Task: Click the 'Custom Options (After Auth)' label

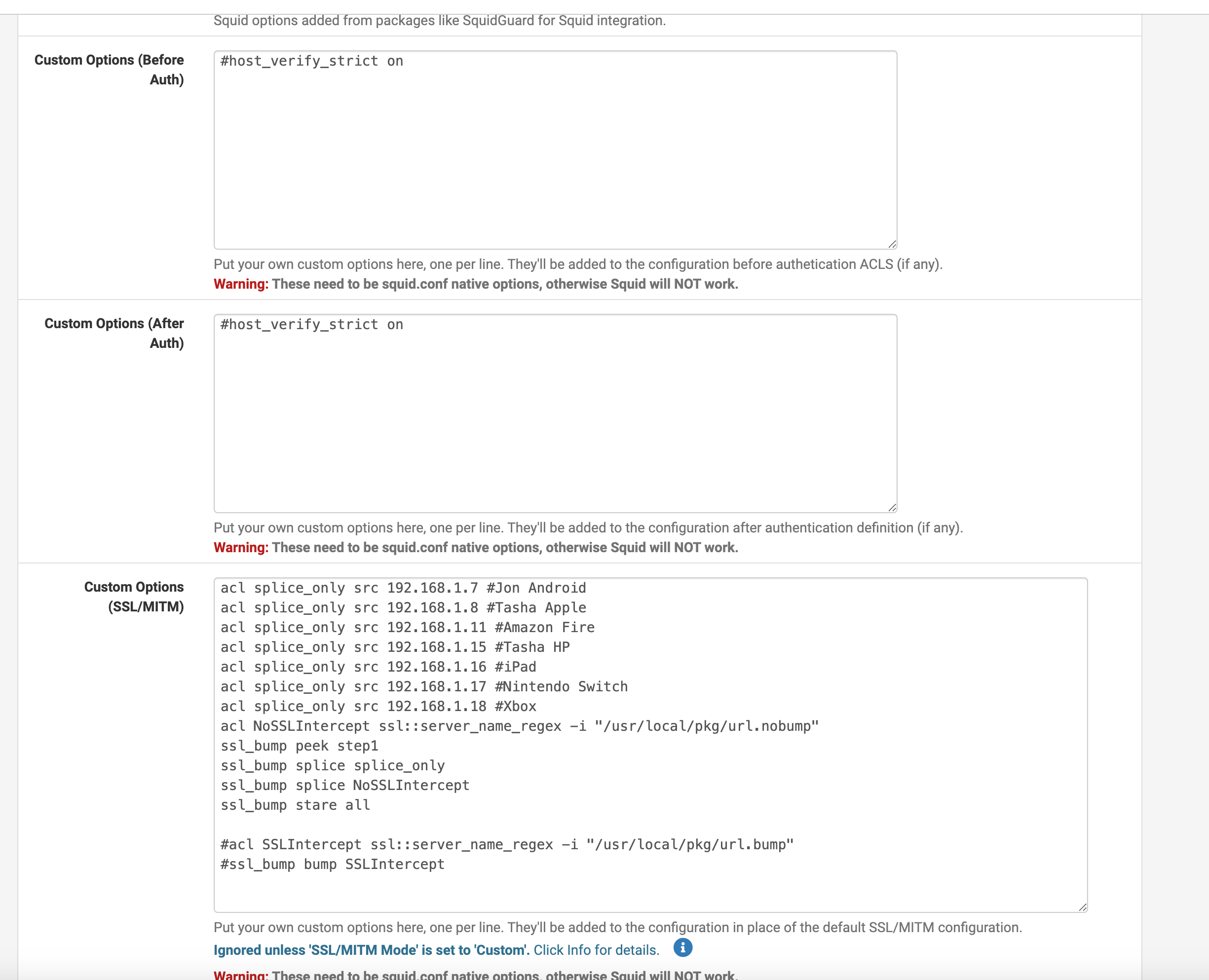Action: pos(114,333)
